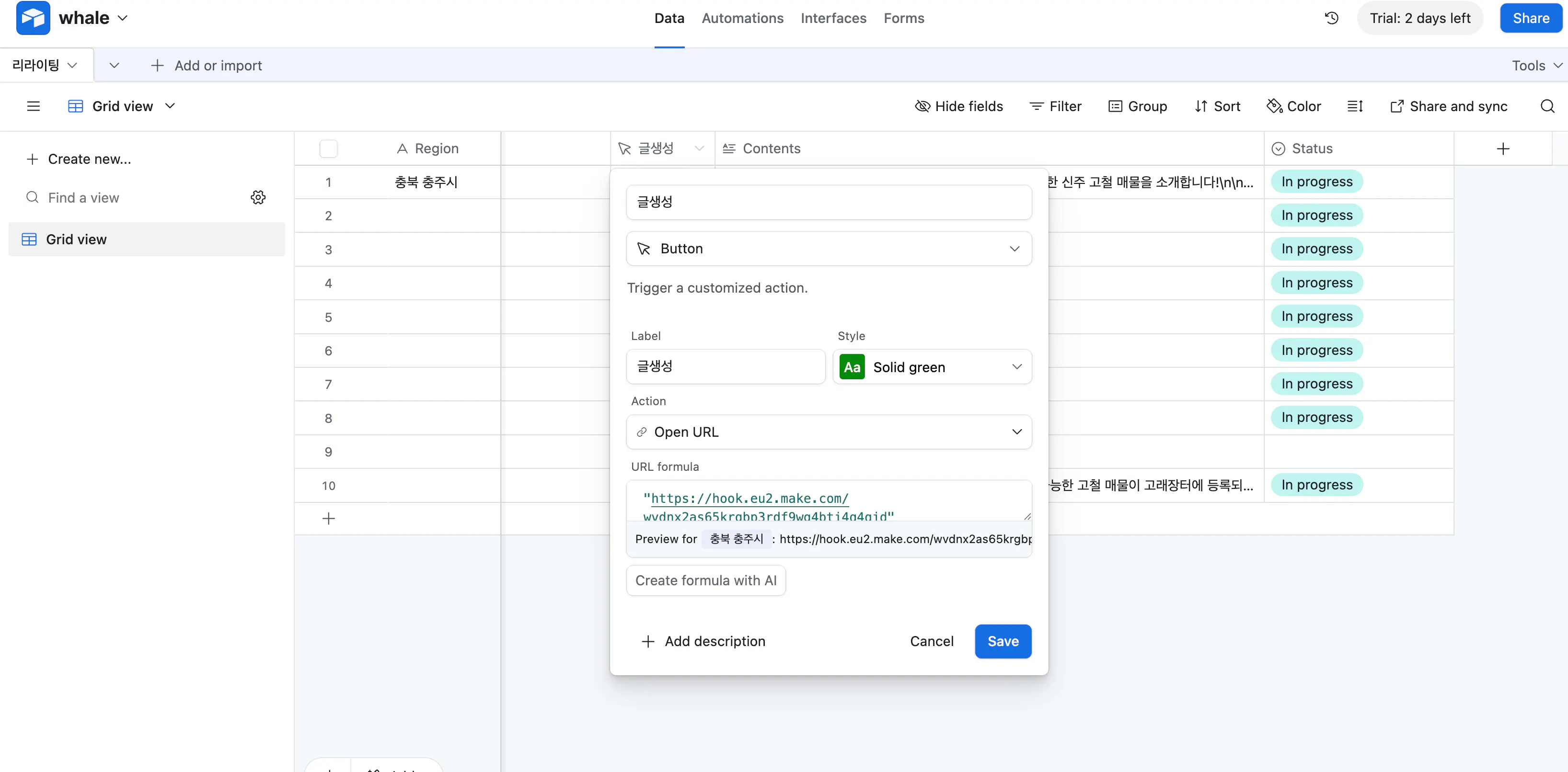The width and height of the screenshot is (1568, 772).
Task: Open the view sidebar hamburger icon
Action: (33, 106)
